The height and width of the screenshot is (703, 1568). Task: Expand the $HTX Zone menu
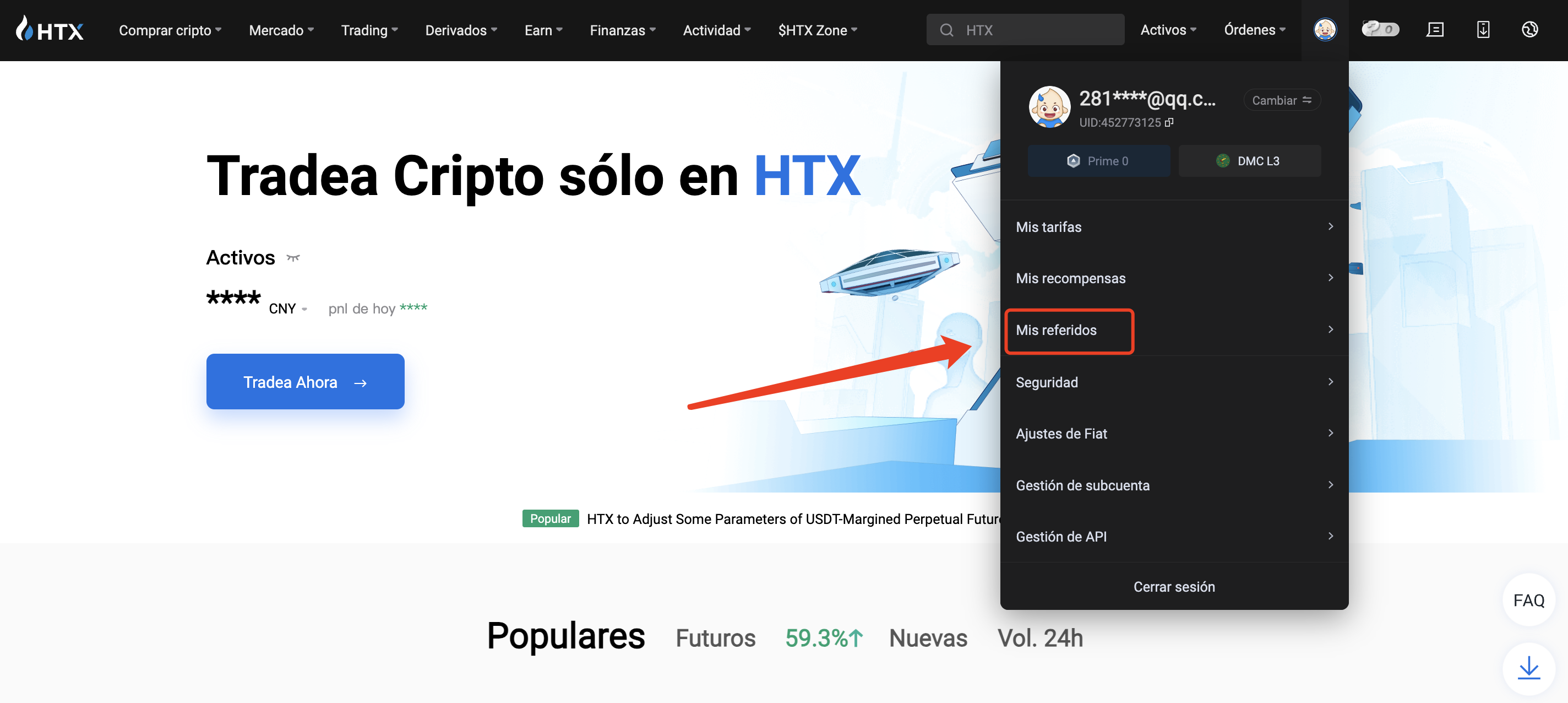(817, 30)
